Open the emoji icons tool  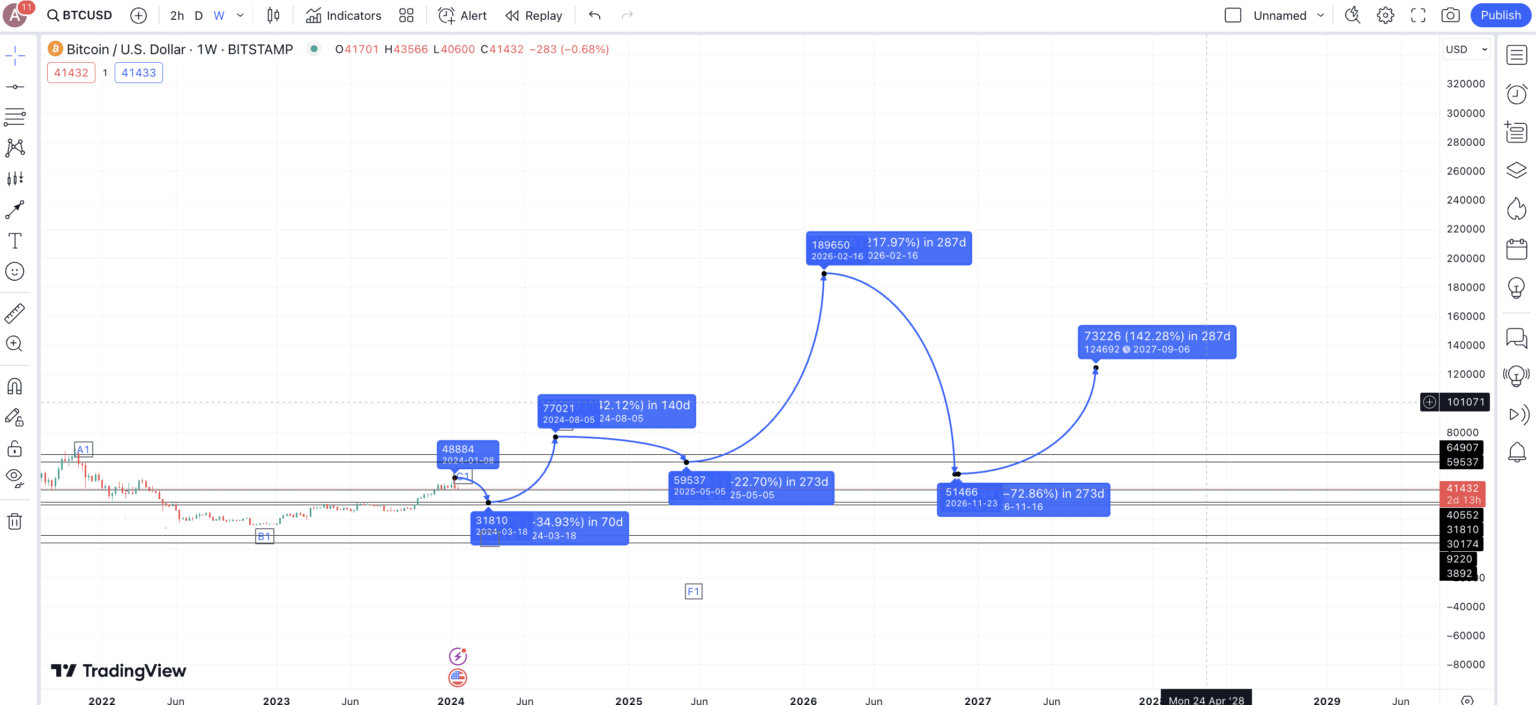click(x=15, y=271)
